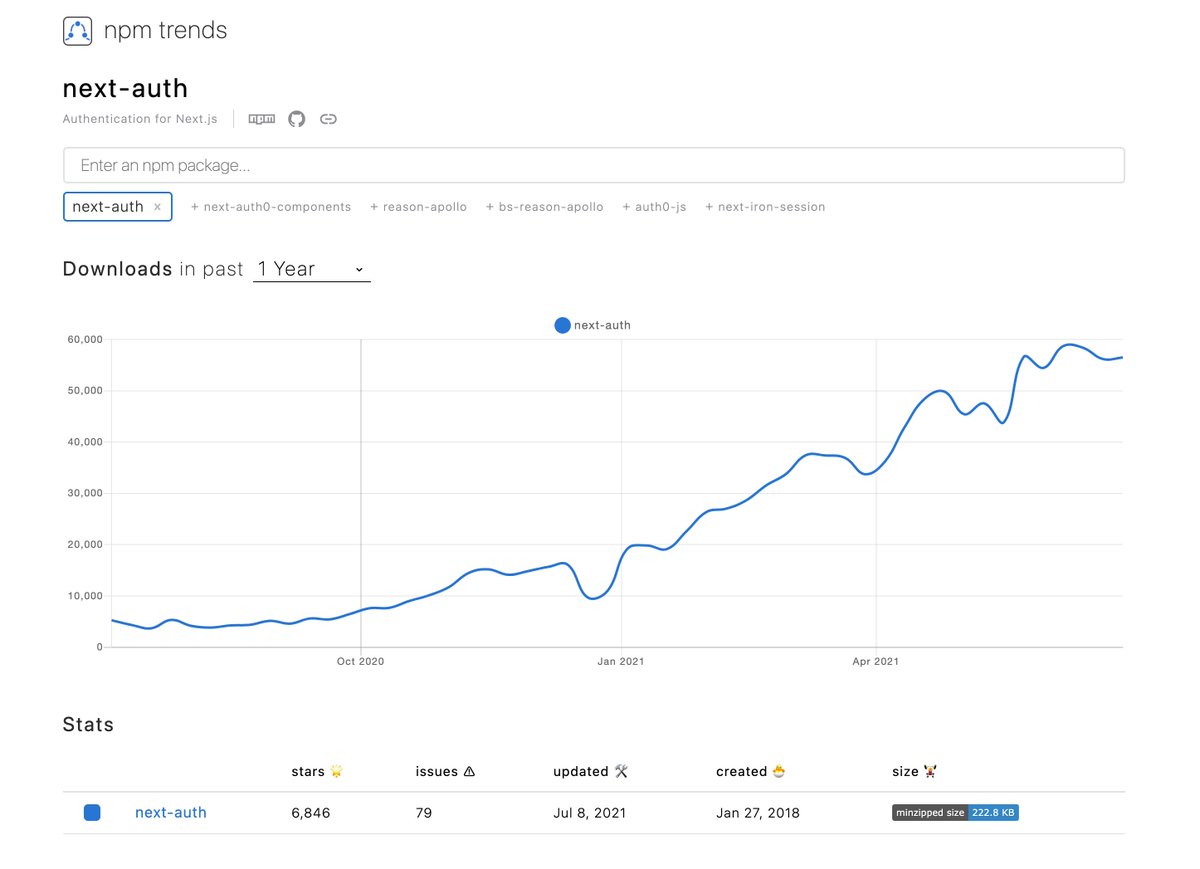
Task: Open the 1 Year period dropdown
Action: tap(311, 269)
